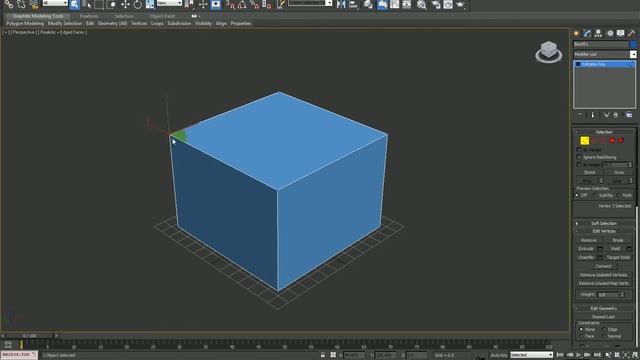The width and height of the screenshot is (640, 360).
Task: Toggle the Window/Crossing selection icon
Action: point(111,4)
